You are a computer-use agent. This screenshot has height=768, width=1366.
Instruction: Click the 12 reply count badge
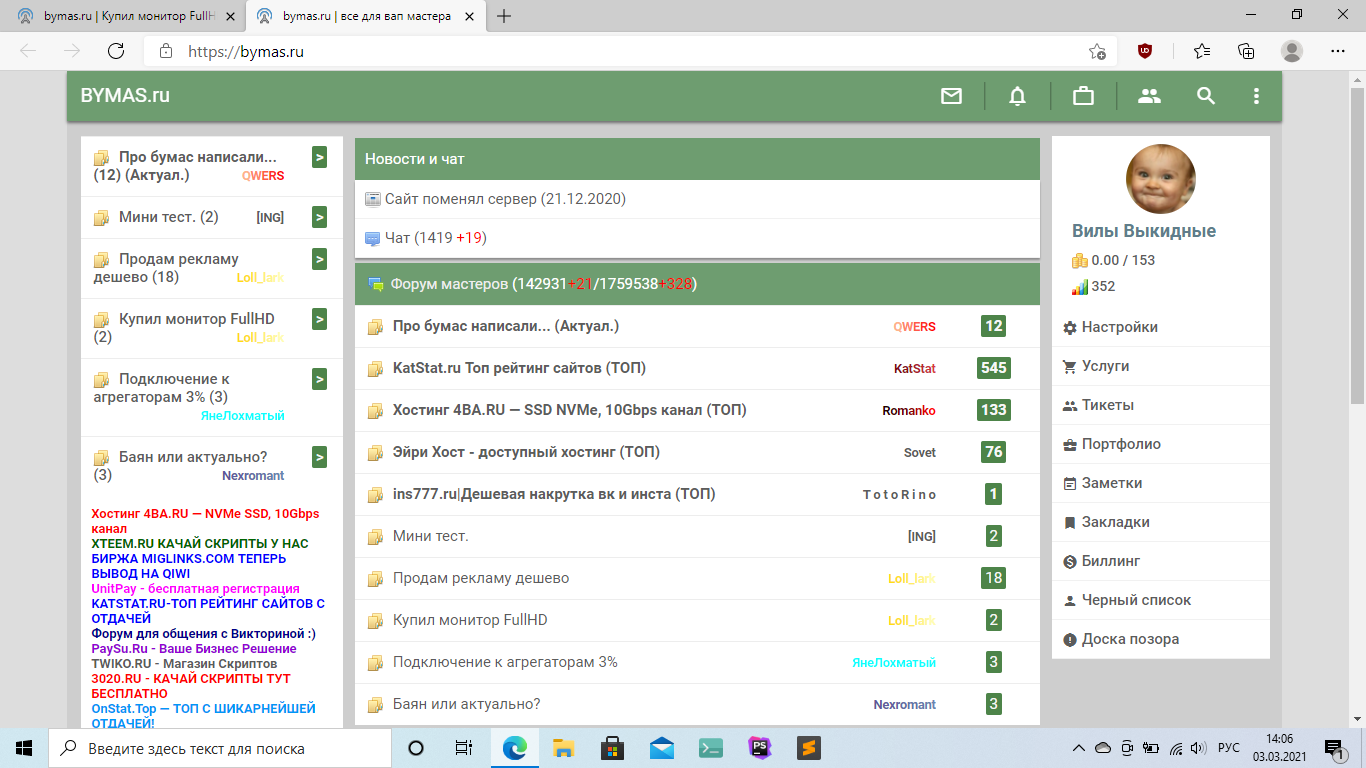pos(994,326)
